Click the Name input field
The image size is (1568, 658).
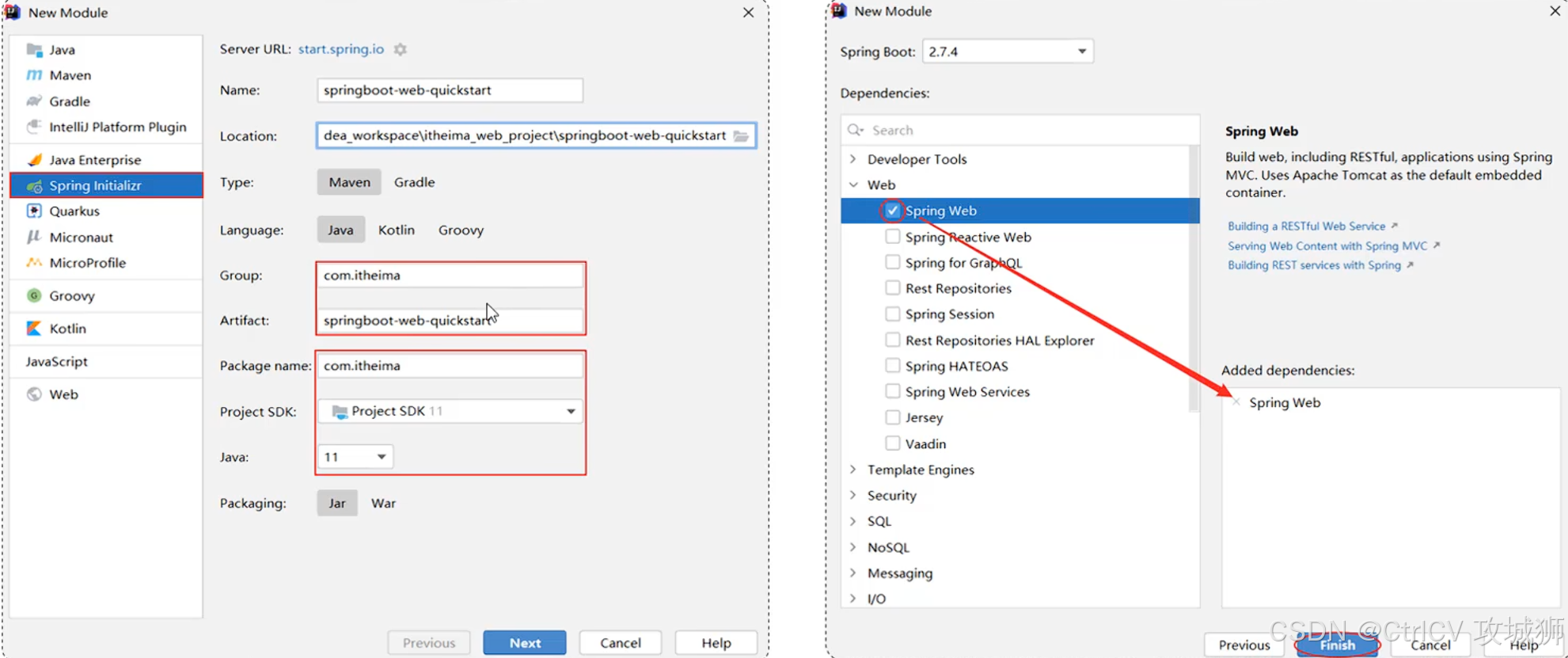pos(450,90)
